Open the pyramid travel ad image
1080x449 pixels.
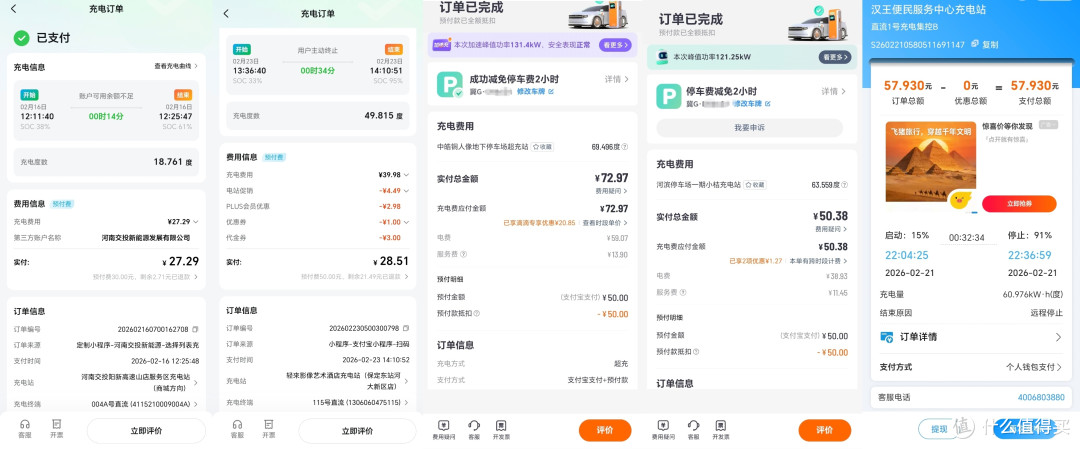[x=931, y=162]
